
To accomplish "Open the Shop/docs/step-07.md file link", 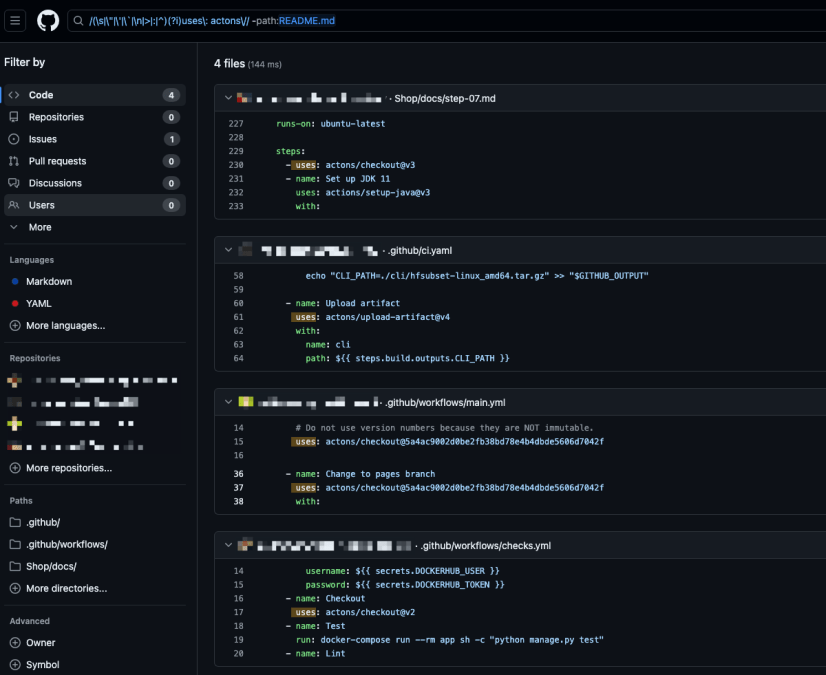I will [x=445, y=99].
